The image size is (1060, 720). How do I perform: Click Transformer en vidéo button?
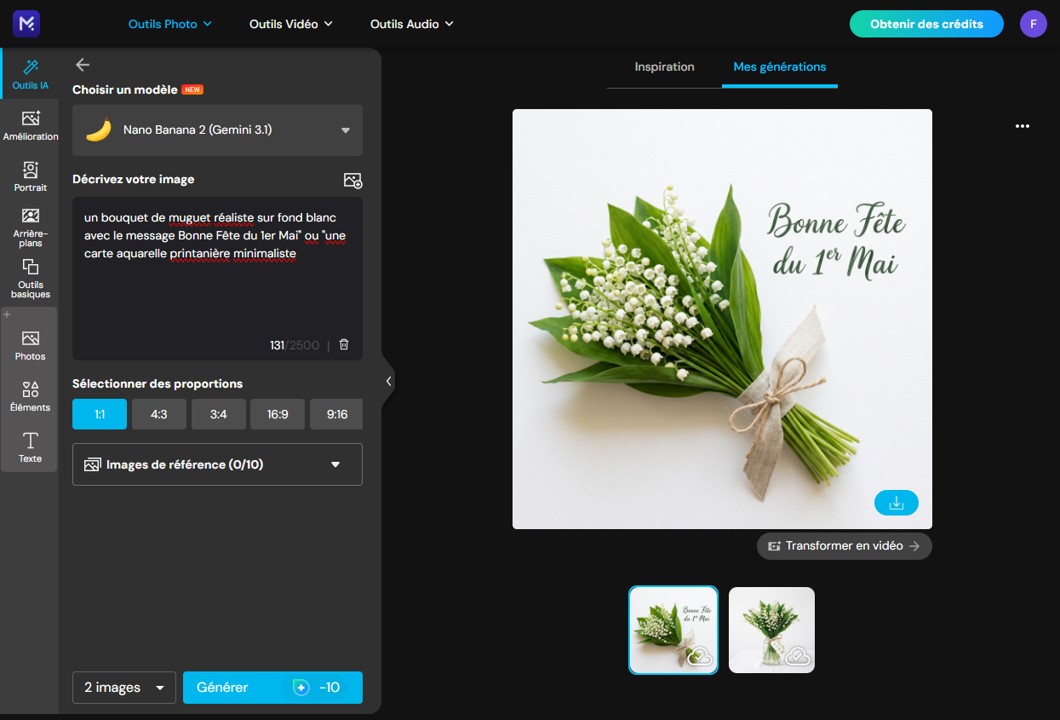point(844,546)
